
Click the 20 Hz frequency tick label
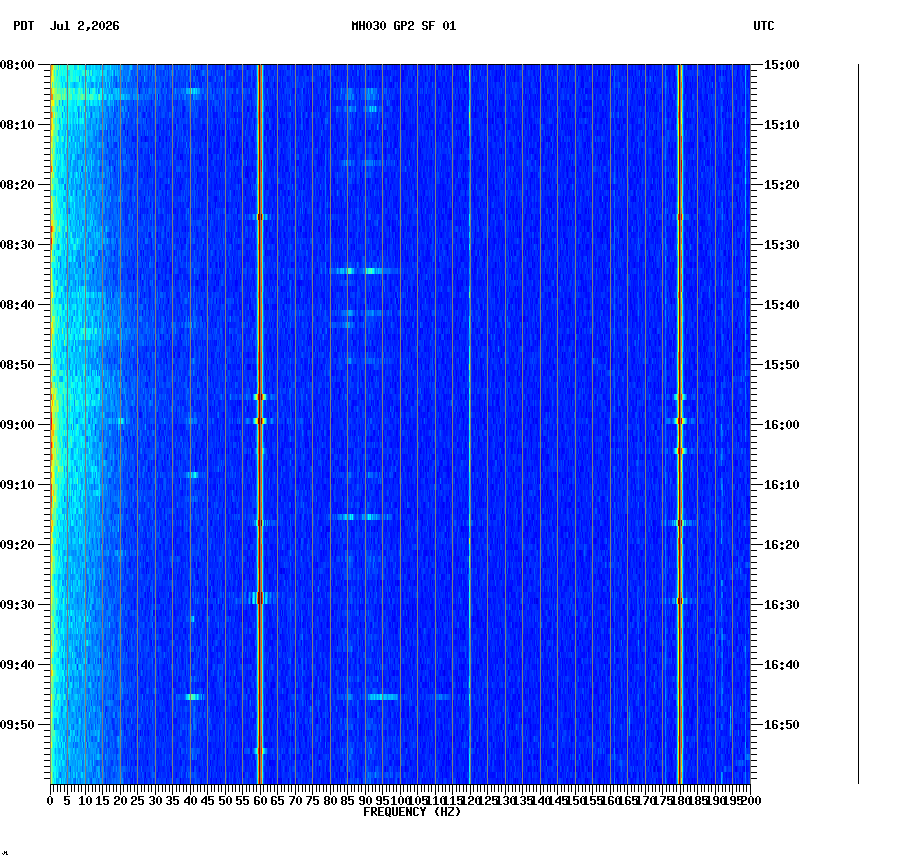click(120, 801)
